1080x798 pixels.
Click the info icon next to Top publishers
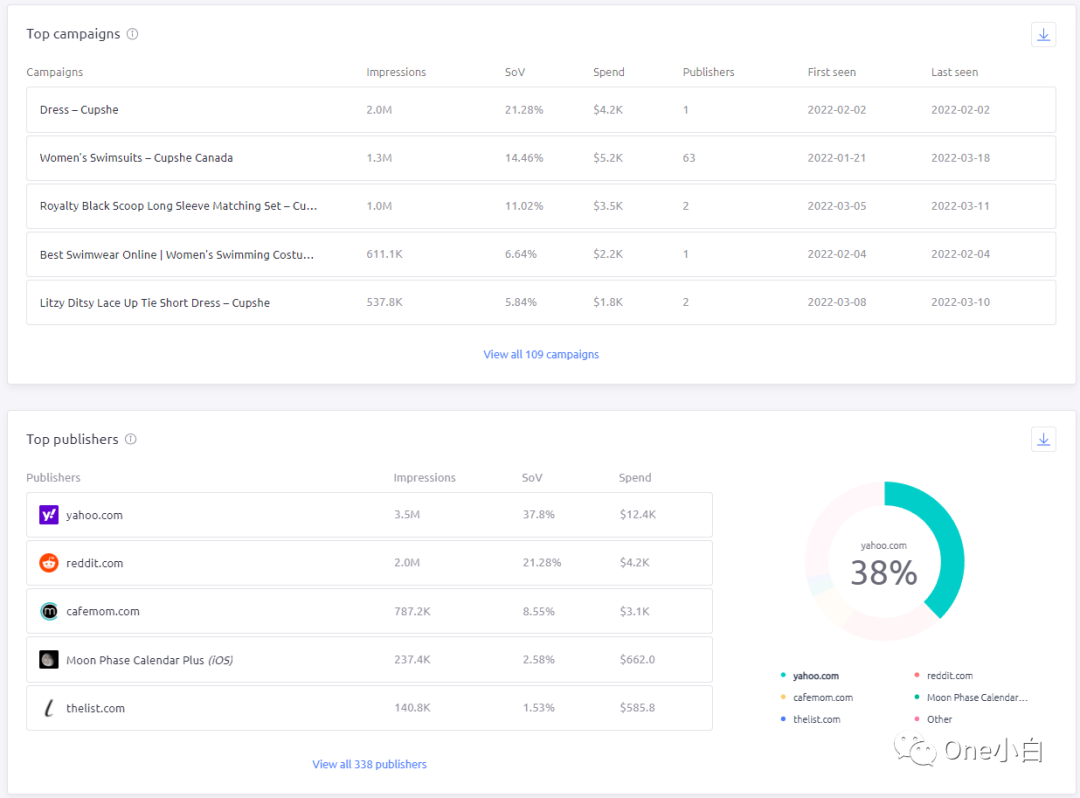(128, 438)
